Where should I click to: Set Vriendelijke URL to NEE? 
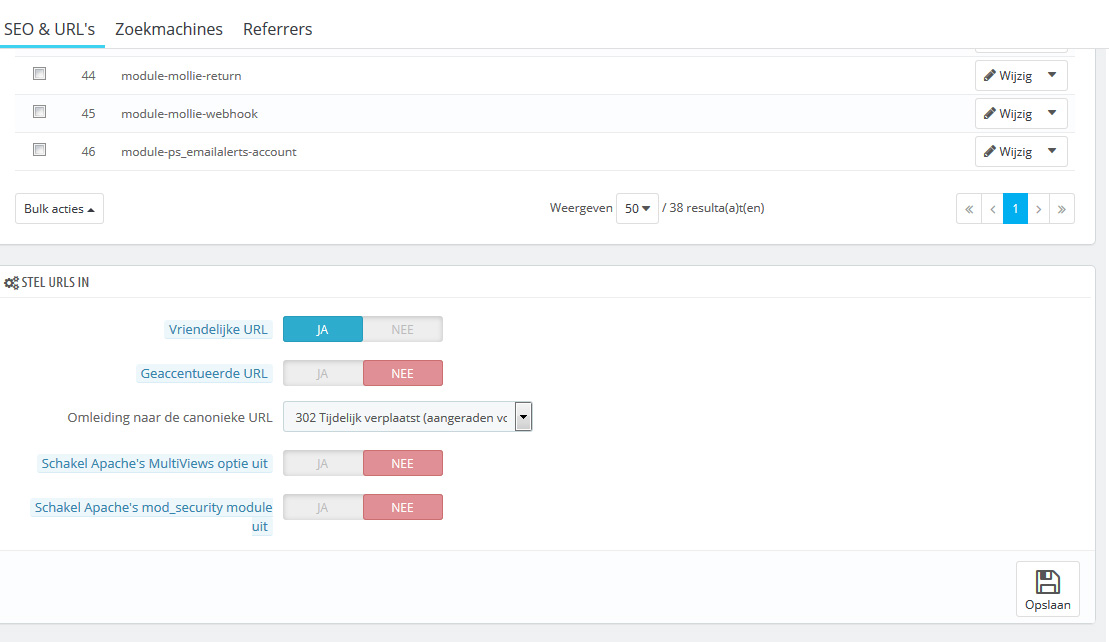click(x=402, y=329)
